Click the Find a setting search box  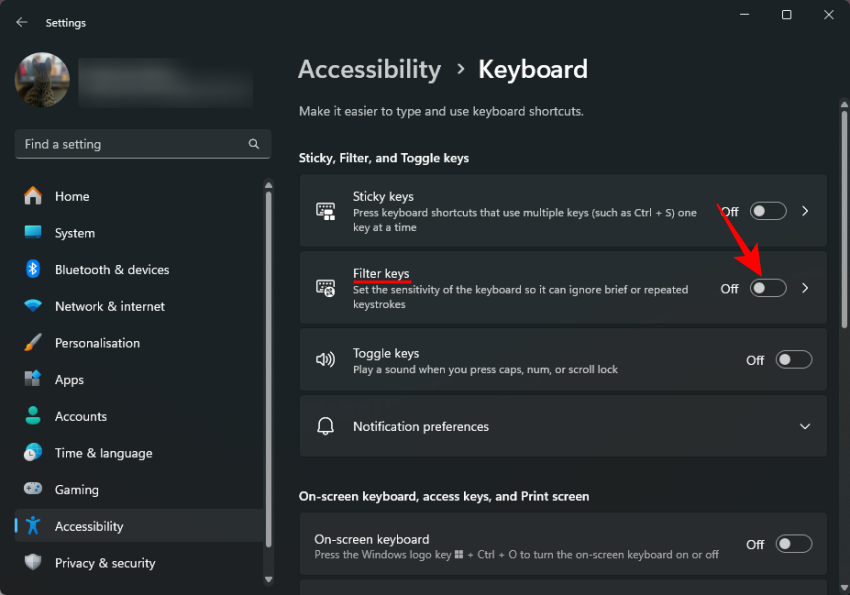(x=142, y=144)
